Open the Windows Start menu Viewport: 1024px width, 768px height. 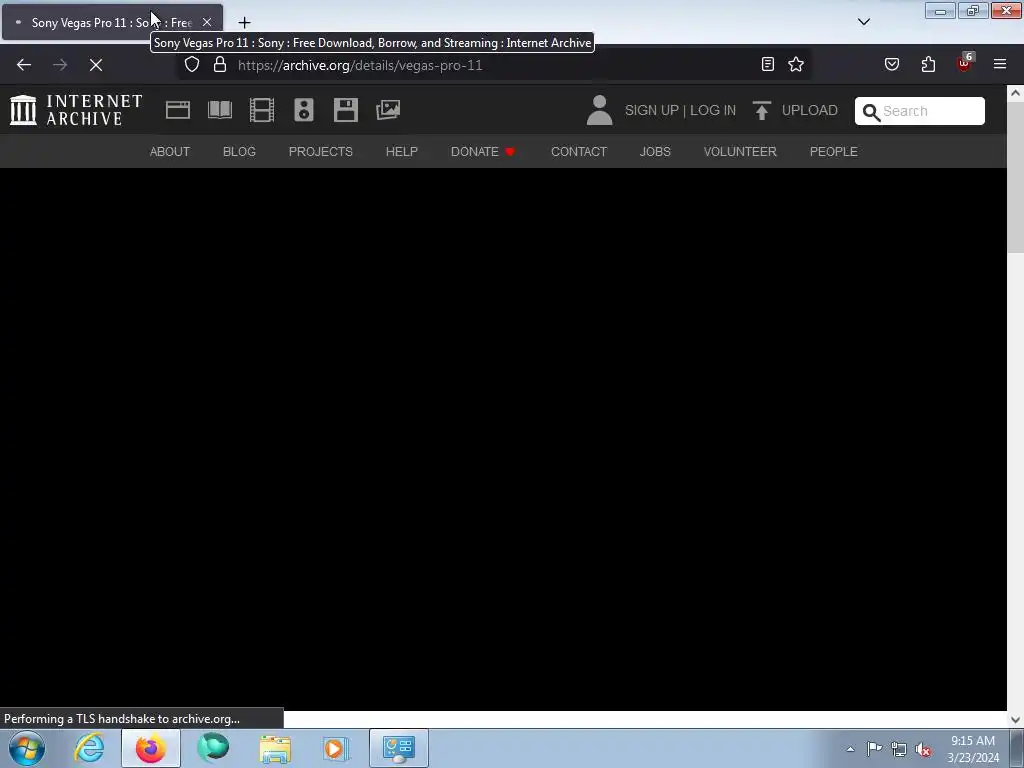27,748
